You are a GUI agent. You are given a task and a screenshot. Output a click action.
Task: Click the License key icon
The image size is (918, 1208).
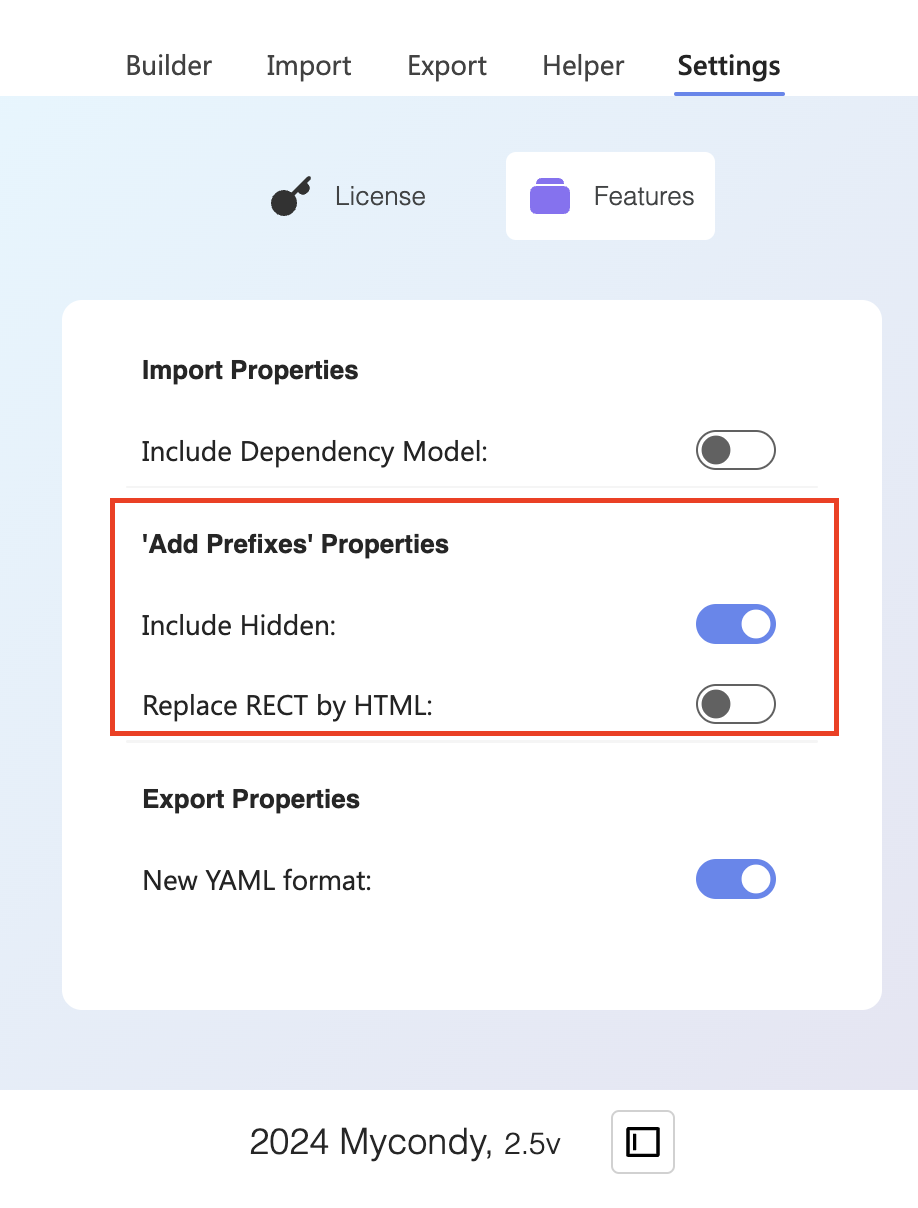291,197
